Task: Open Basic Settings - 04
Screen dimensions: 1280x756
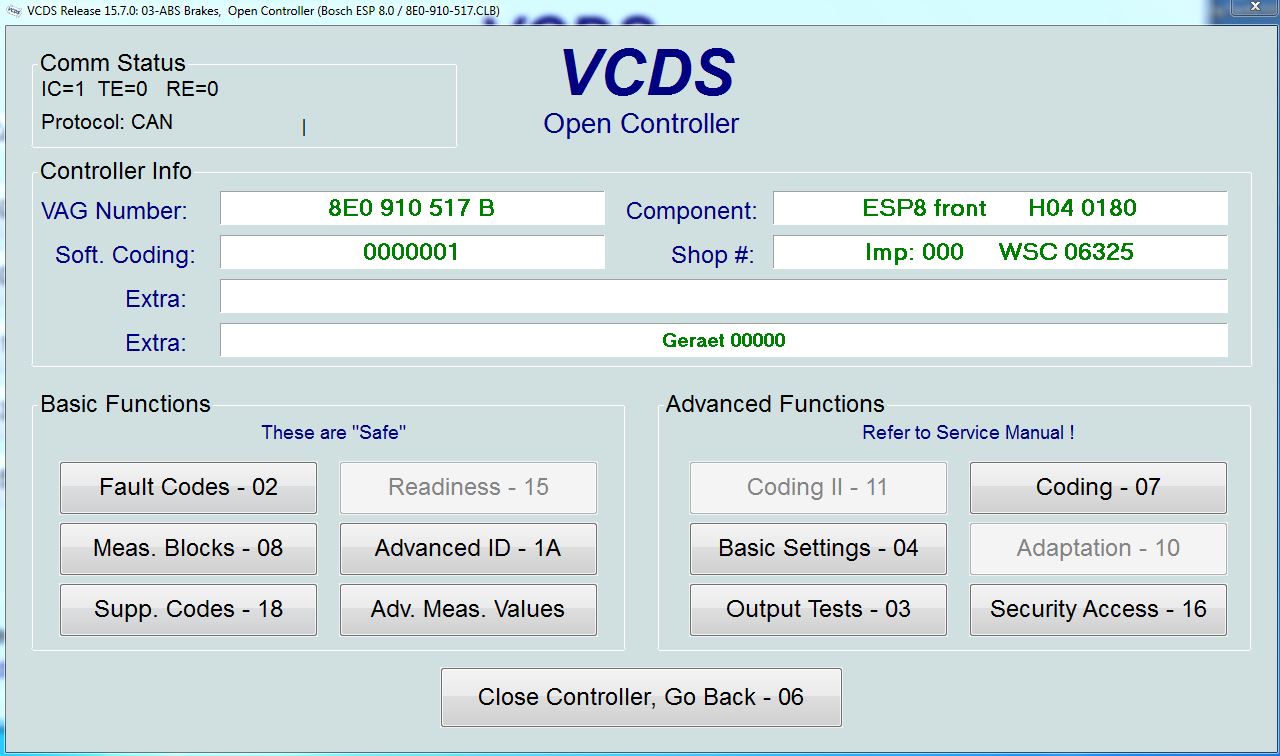Action: tap(818, 549)
